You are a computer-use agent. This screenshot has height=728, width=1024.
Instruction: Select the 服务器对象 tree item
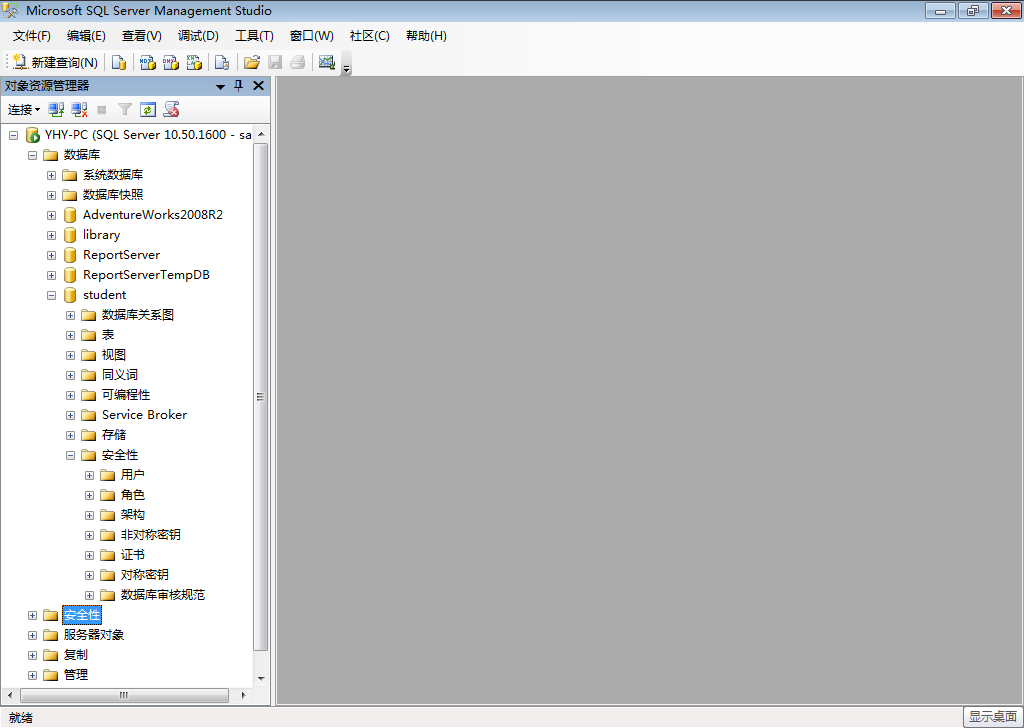[93, 635]
